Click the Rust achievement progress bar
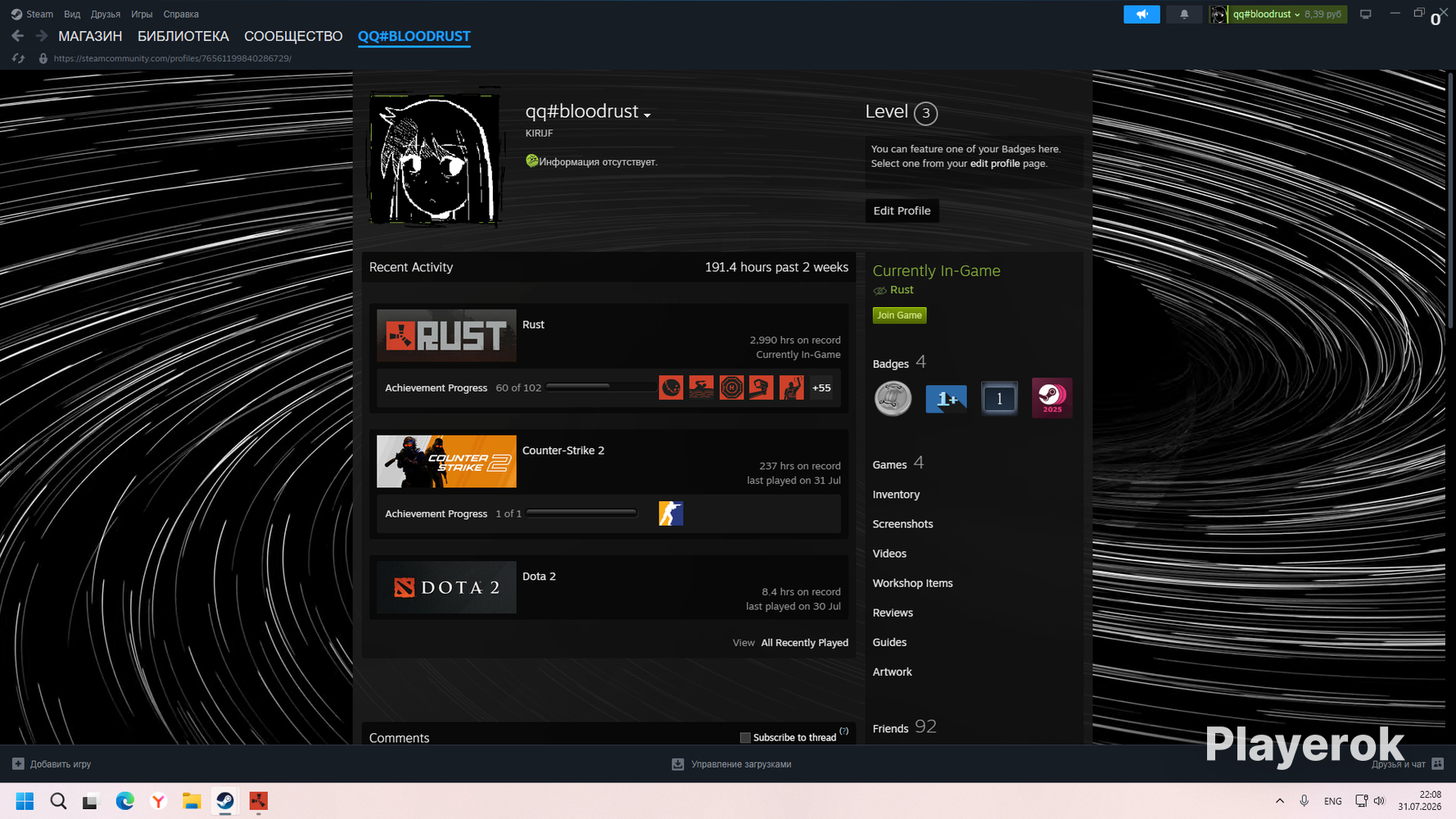The width and height of the screenshot is (1456, 819). click(600, 387)
